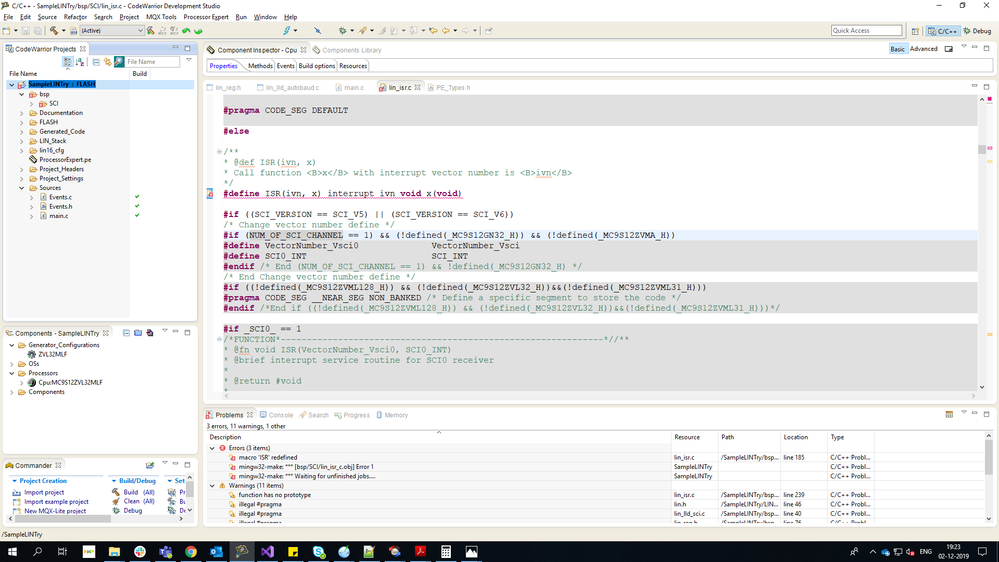Click the Debug link in Commander
Viewport: 999px width, 562px height.
click(x=133, y=511)
